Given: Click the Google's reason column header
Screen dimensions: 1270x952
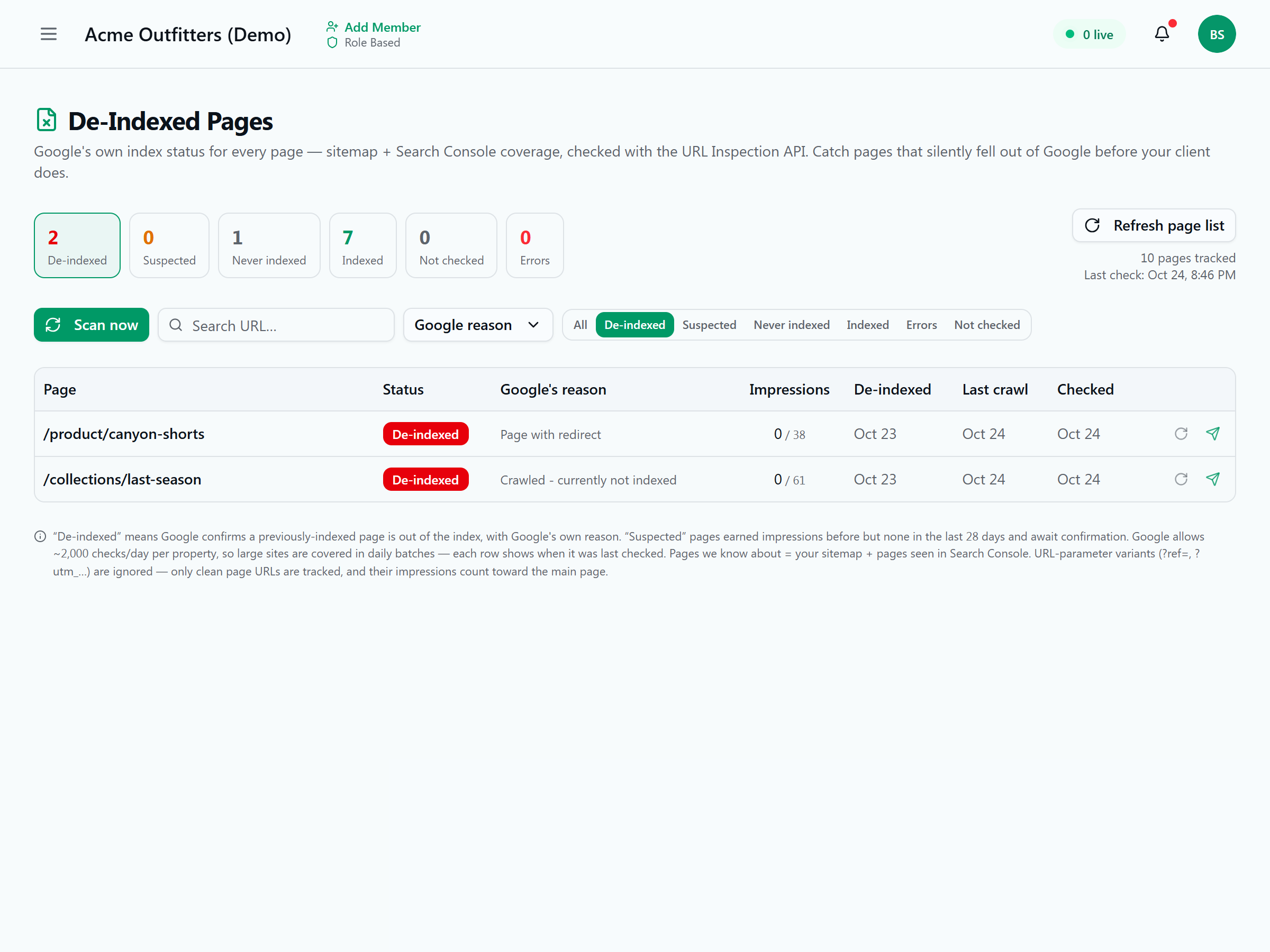Looking at the screenshot, I should pos(553,389).
